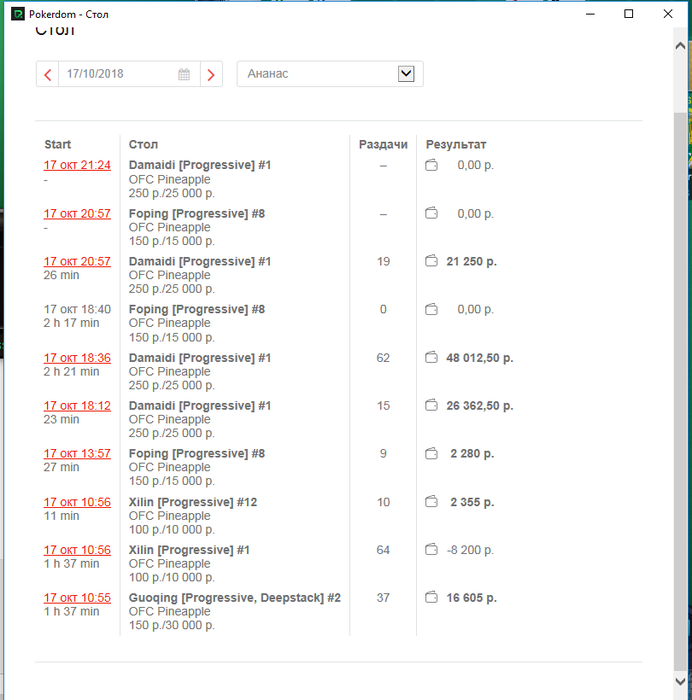Maximize the Pokerdom window
Image resolution: width=692 pixels, height=700 pixels.
(629, 14)
